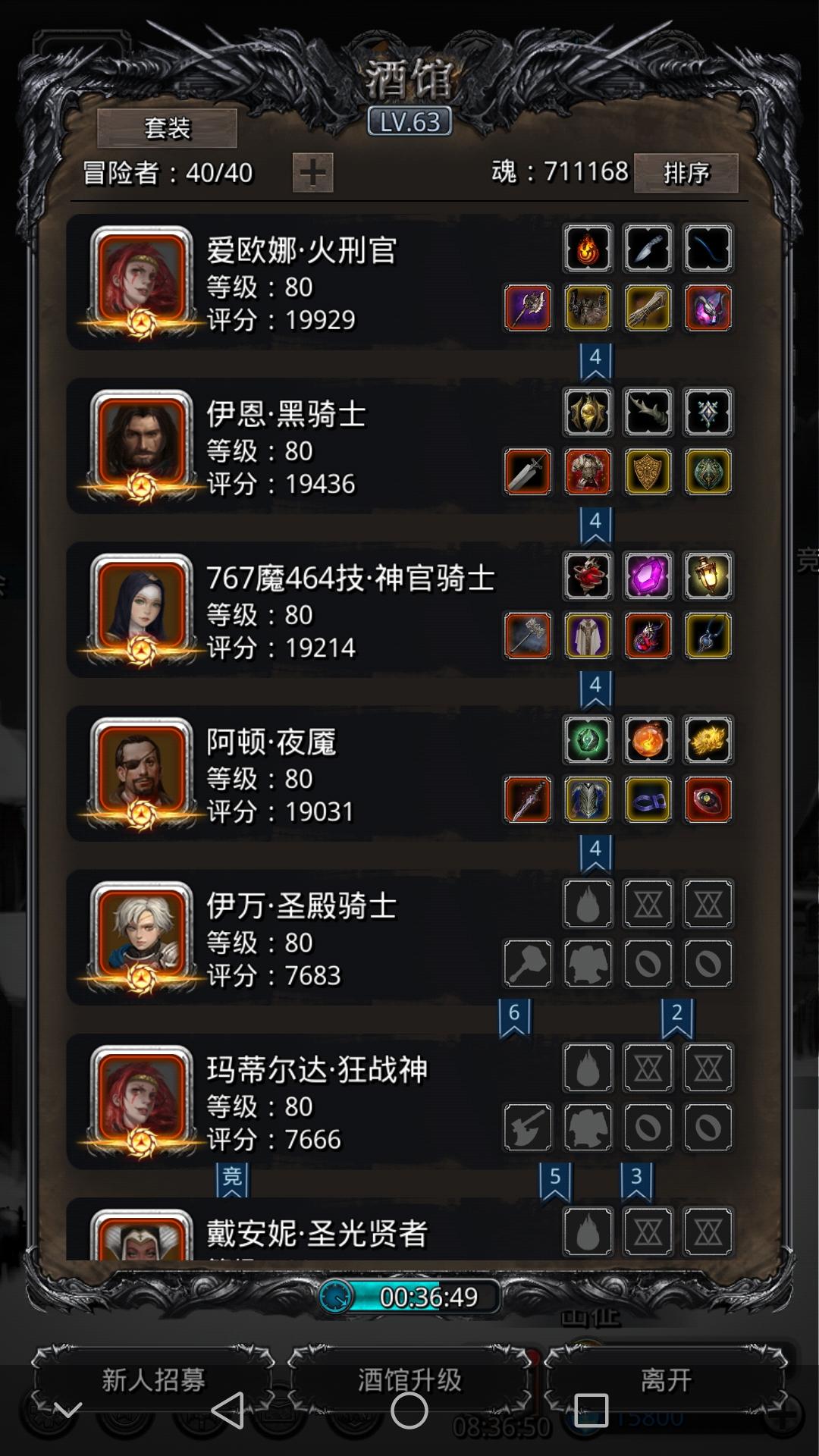Leave the tavern with 离开

[x=666, y=1379]
